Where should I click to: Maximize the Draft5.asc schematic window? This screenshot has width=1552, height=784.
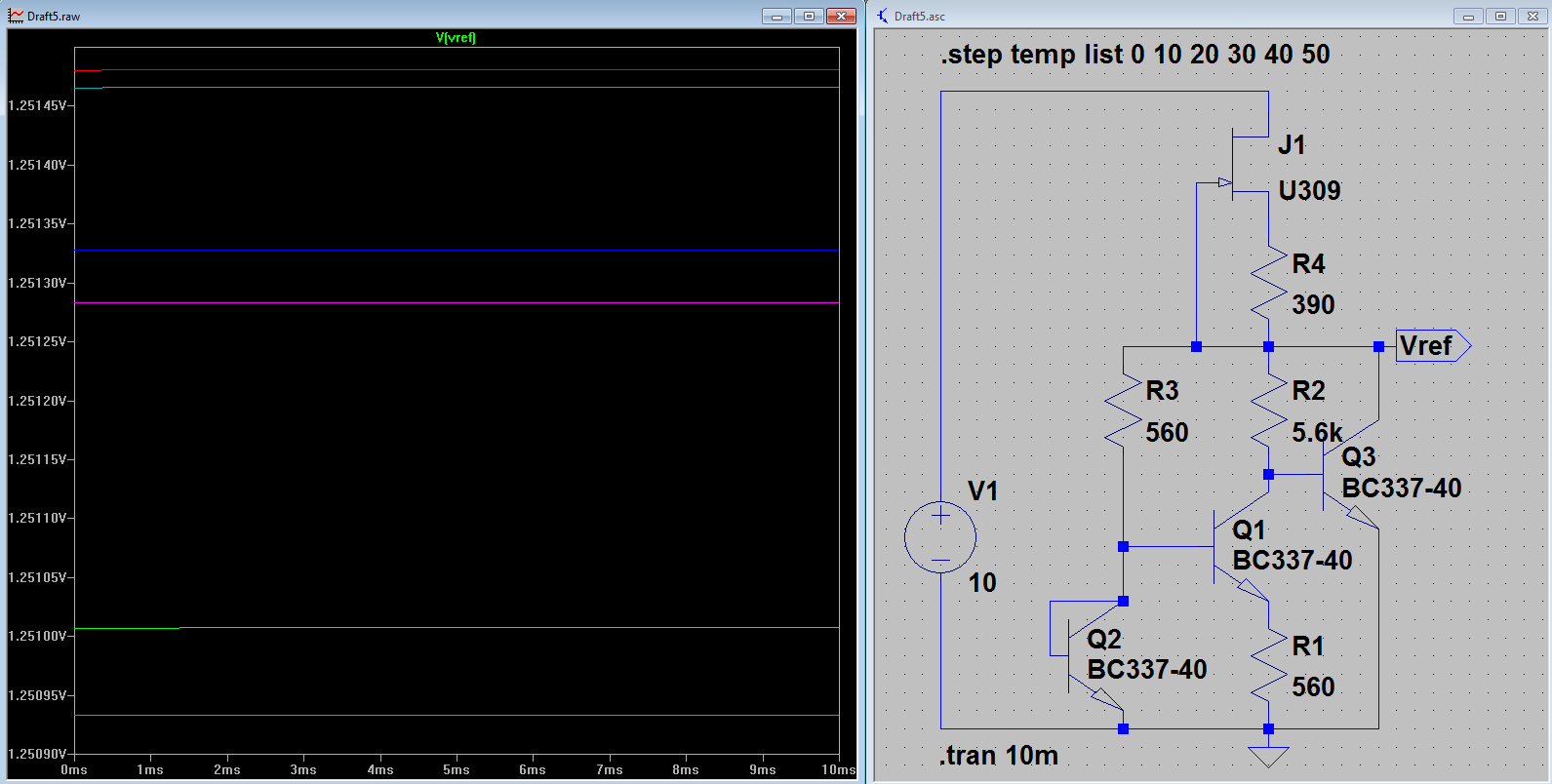tap(1500, 16)
